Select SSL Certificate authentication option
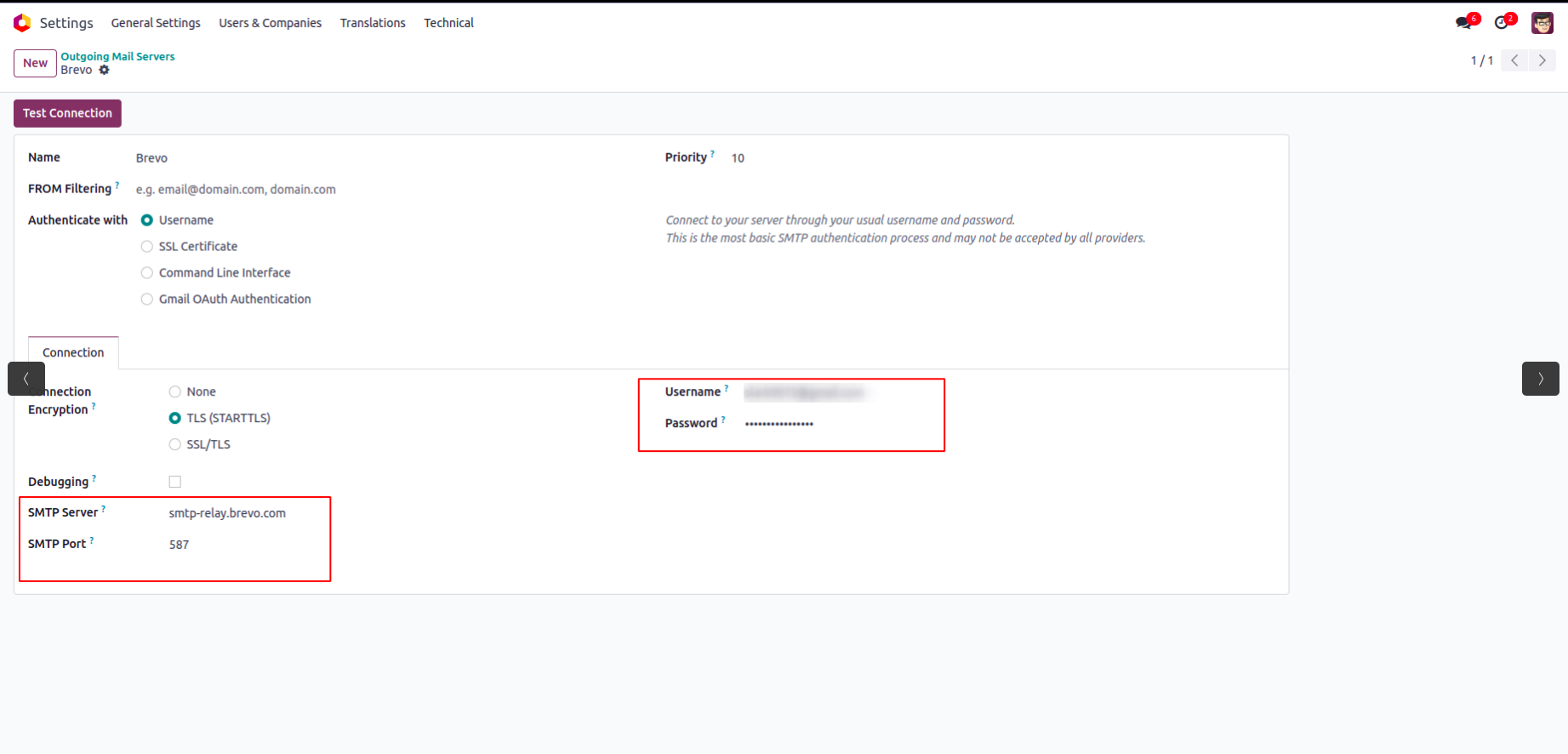The image size is (1568, 754). [x=147, y=247]
